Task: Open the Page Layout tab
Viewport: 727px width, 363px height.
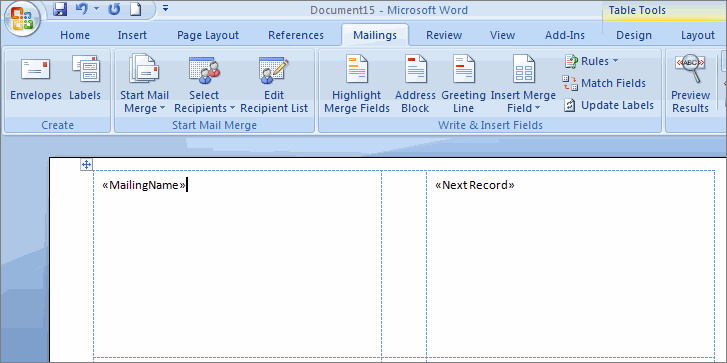Action: [x=208, y=35]
